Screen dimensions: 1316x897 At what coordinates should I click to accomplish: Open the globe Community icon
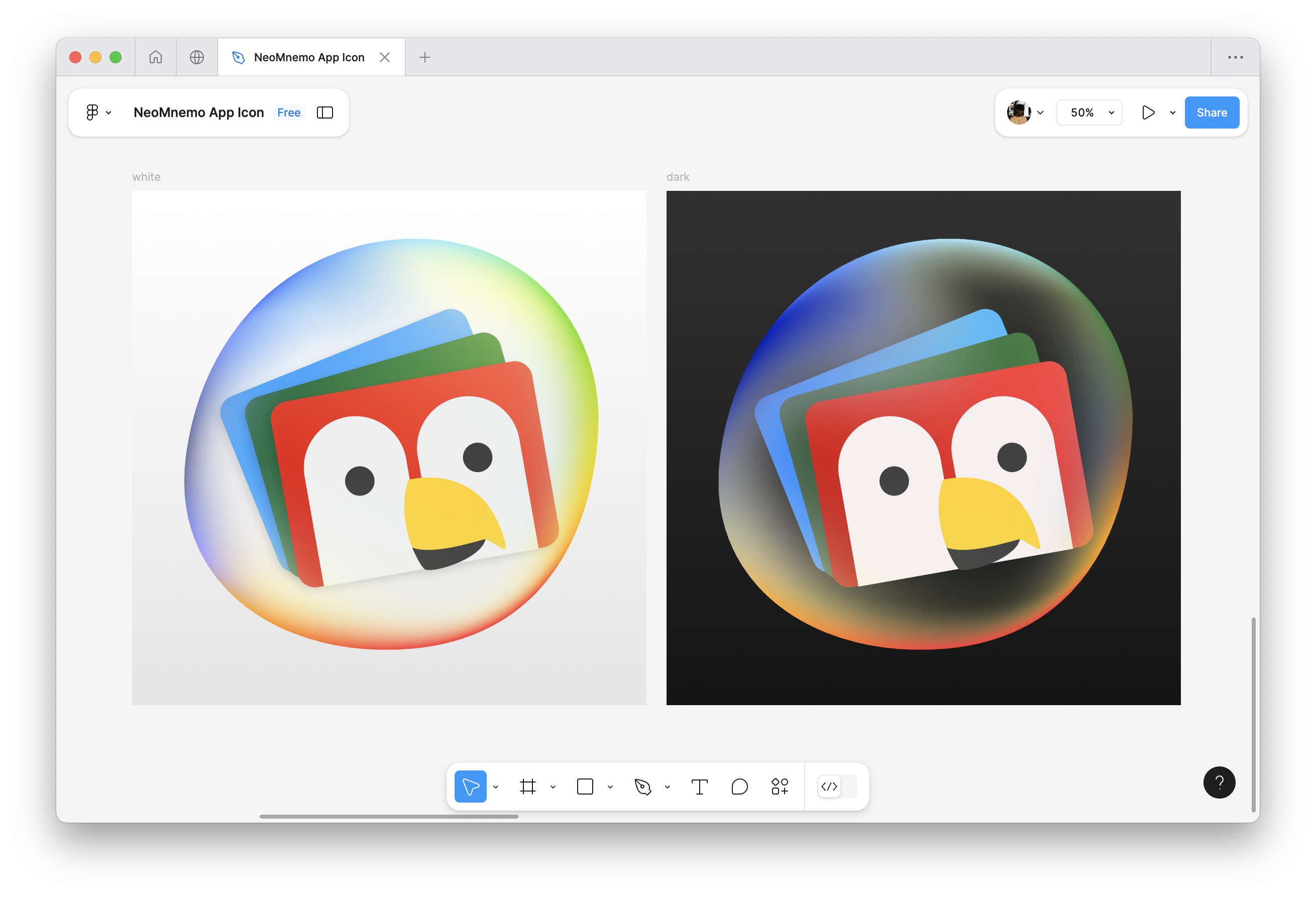[196, 57]
